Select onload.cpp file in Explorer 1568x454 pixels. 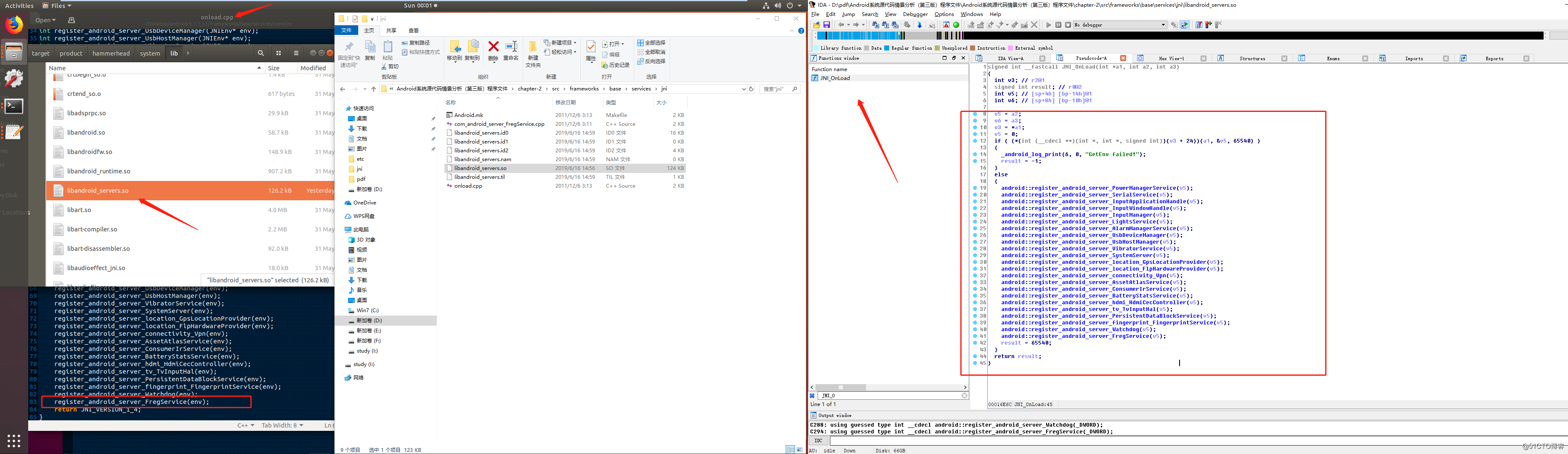468,186
